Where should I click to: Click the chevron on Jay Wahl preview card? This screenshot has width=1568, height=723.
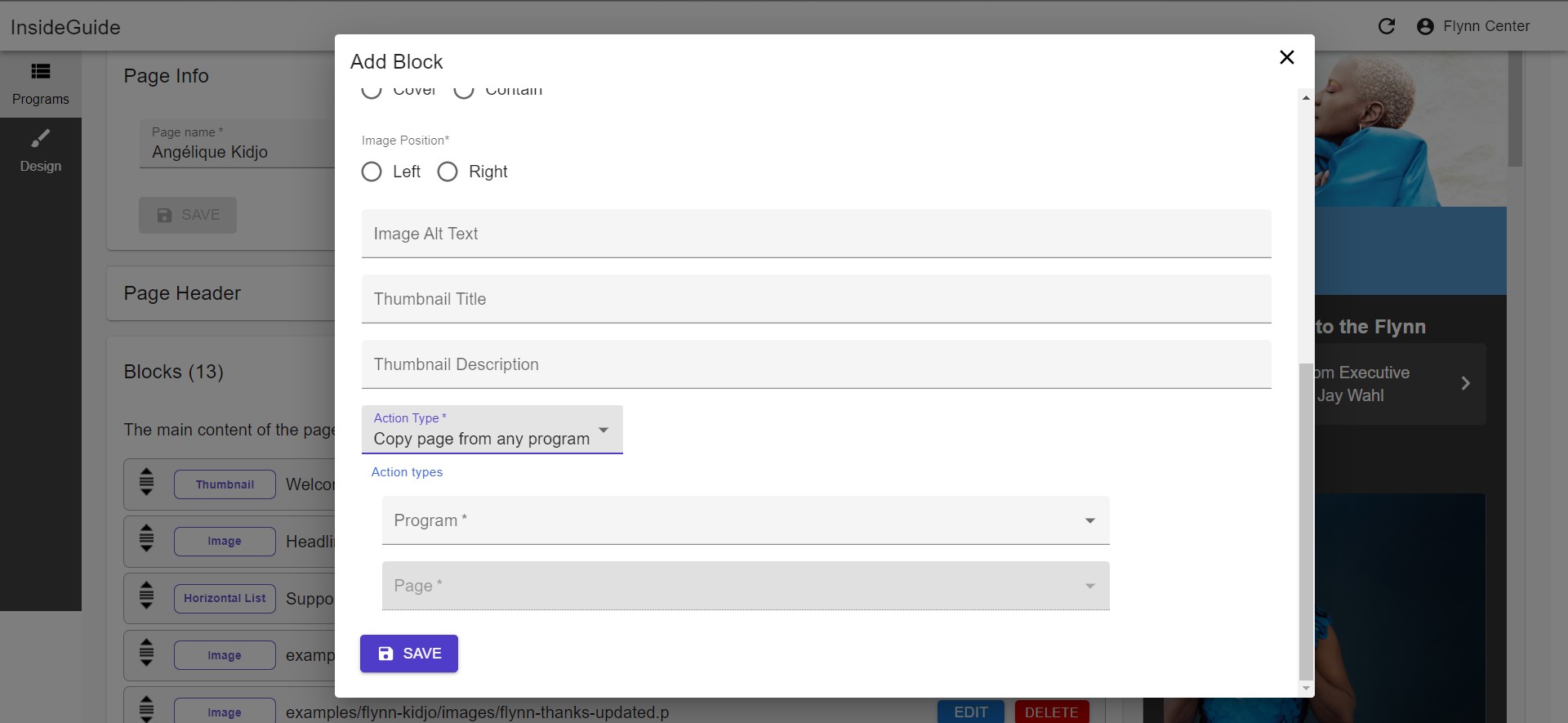(x=1465, y=383)
